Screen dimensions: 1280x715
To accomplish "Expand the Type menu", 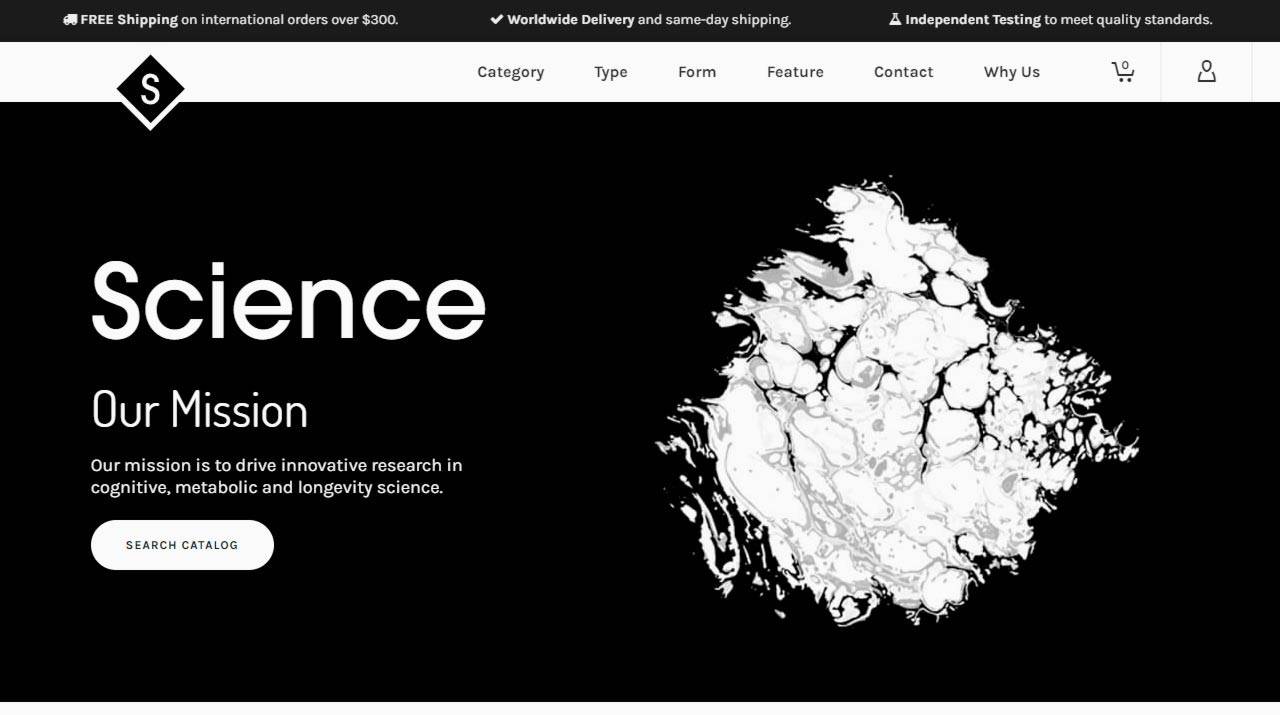I will [x=610, y=72].
